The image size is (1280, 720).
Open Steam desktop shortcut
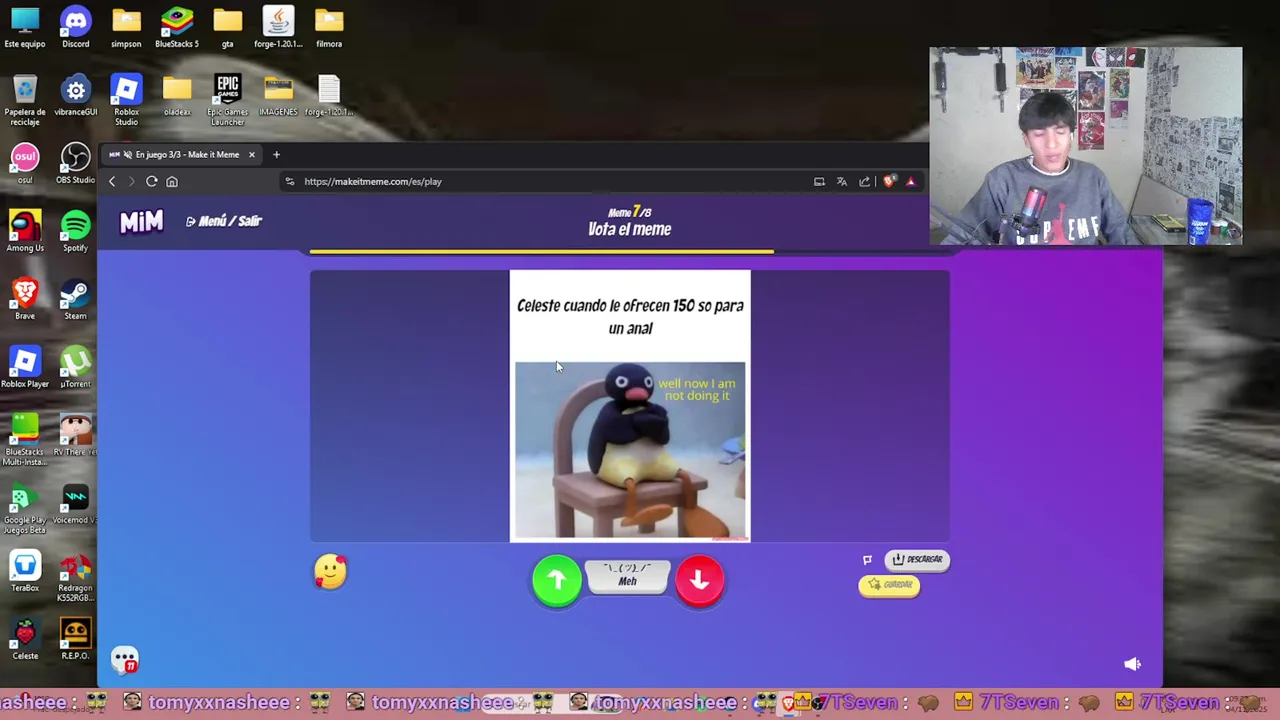[75, 299]
